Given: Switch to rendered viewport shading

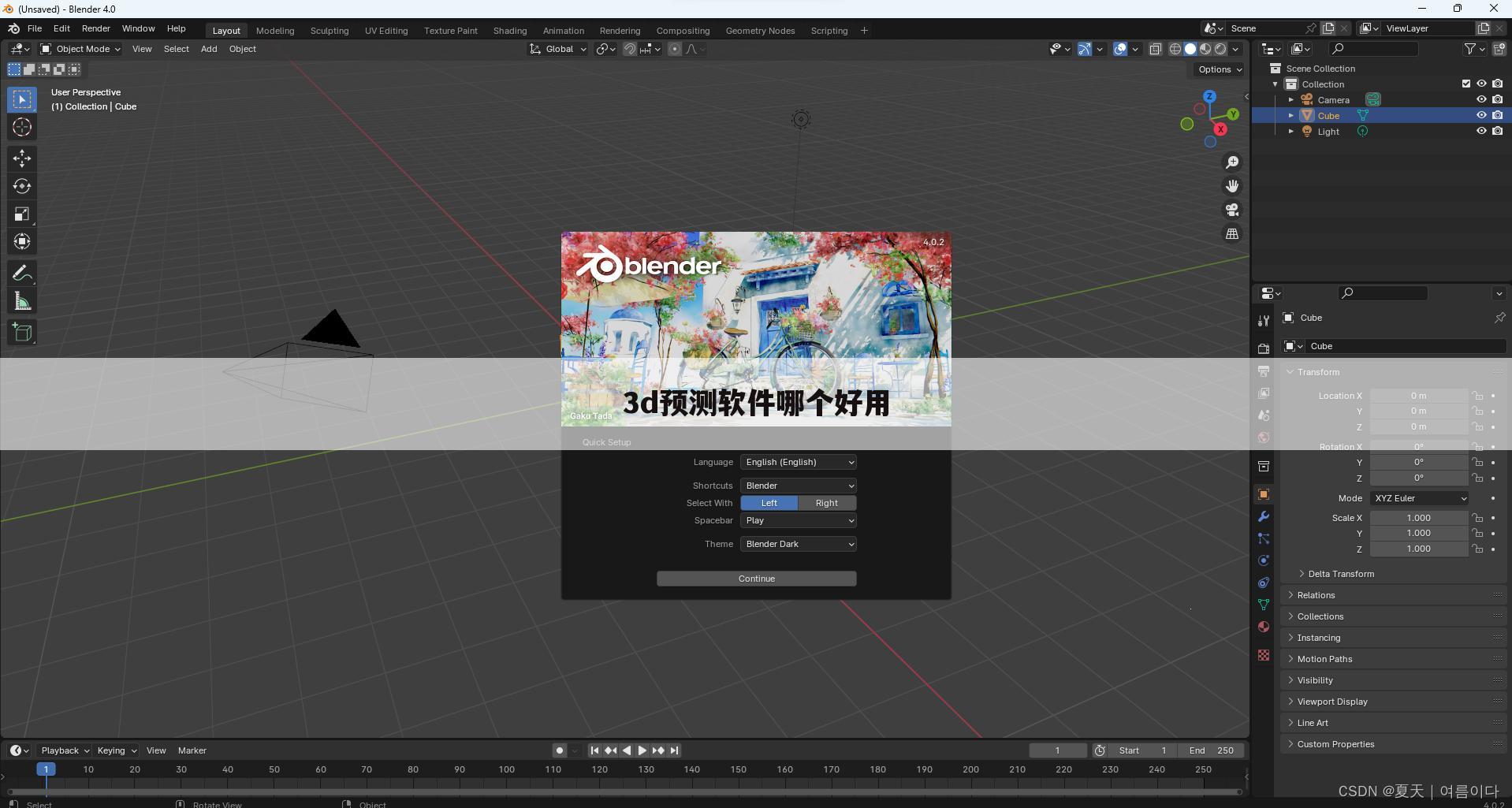Looking at the screenshot, I should tap(1220, 49).
